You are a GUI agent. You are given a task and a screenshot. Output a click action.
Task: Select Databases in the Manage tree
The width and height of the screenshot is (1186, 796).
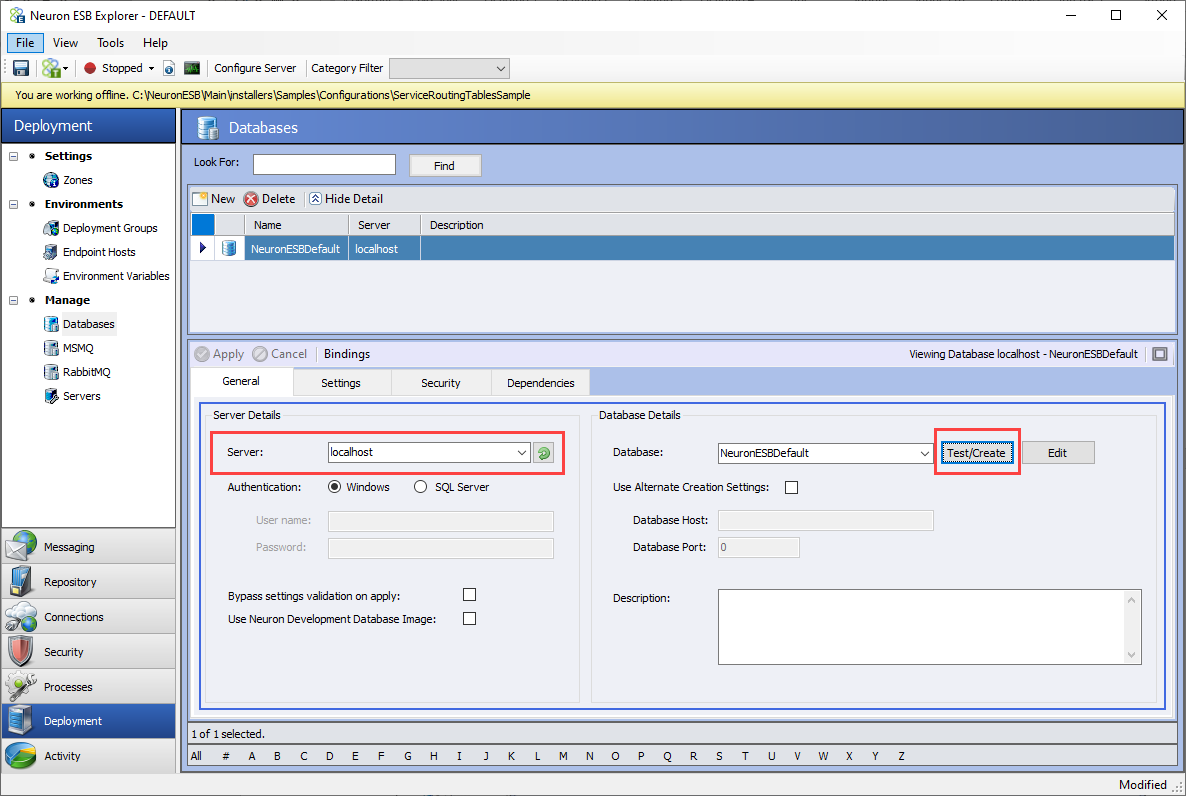pos(88,324)
